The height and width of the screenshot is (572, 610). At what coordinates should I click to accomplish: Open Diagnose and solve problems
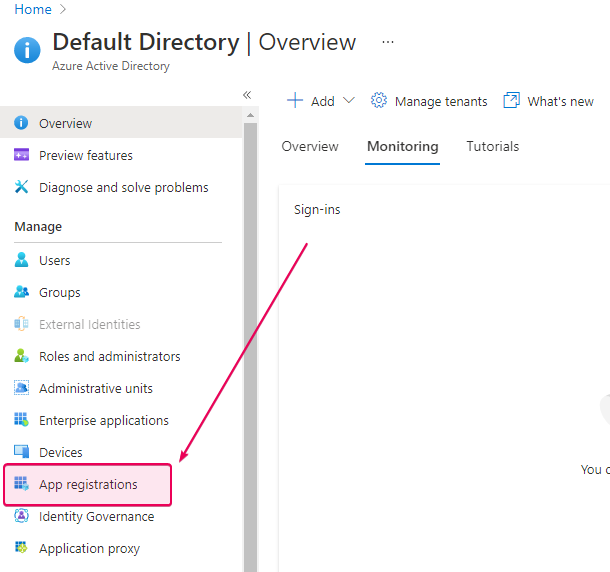124,188
